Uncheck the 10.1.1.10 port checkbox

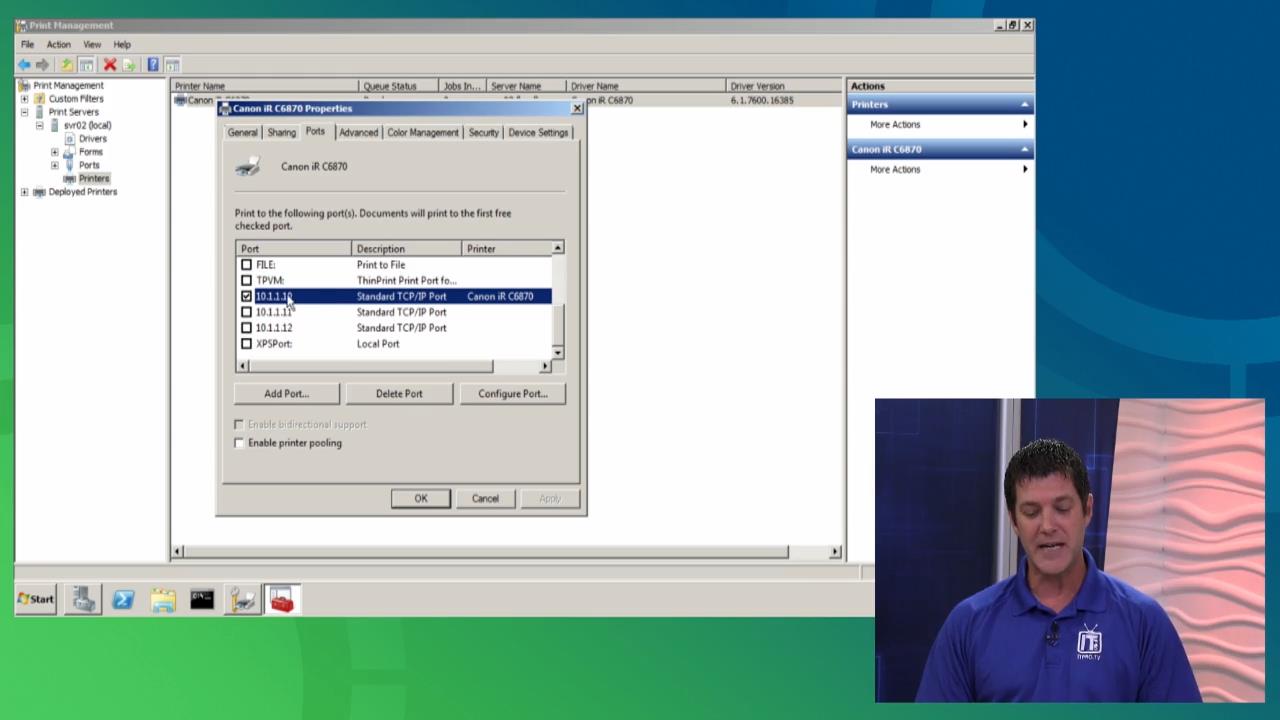(x=246, y=297)
